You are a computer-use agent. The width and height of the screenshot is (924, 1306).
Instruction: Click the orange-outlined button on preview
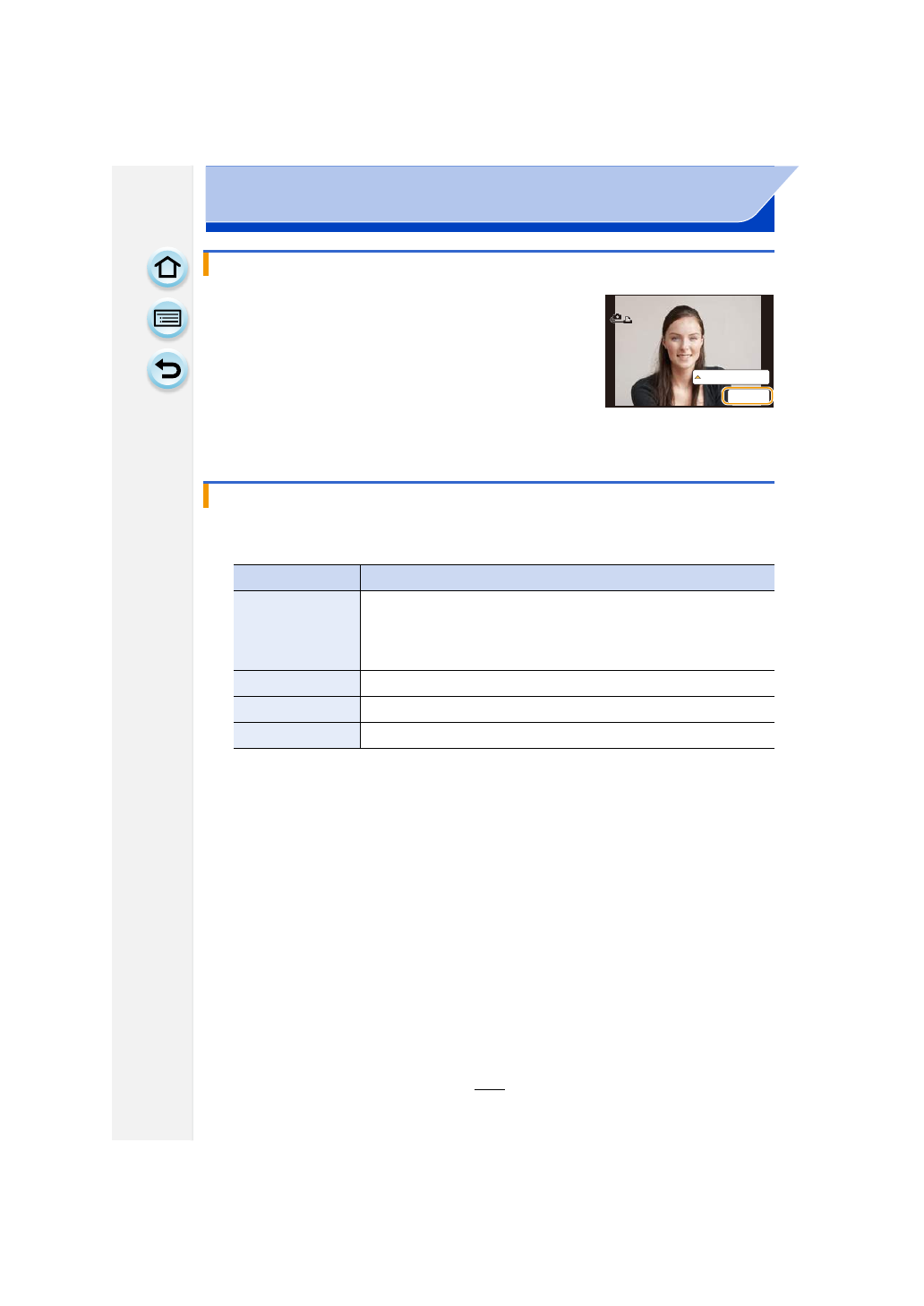(x=748, y=397)
